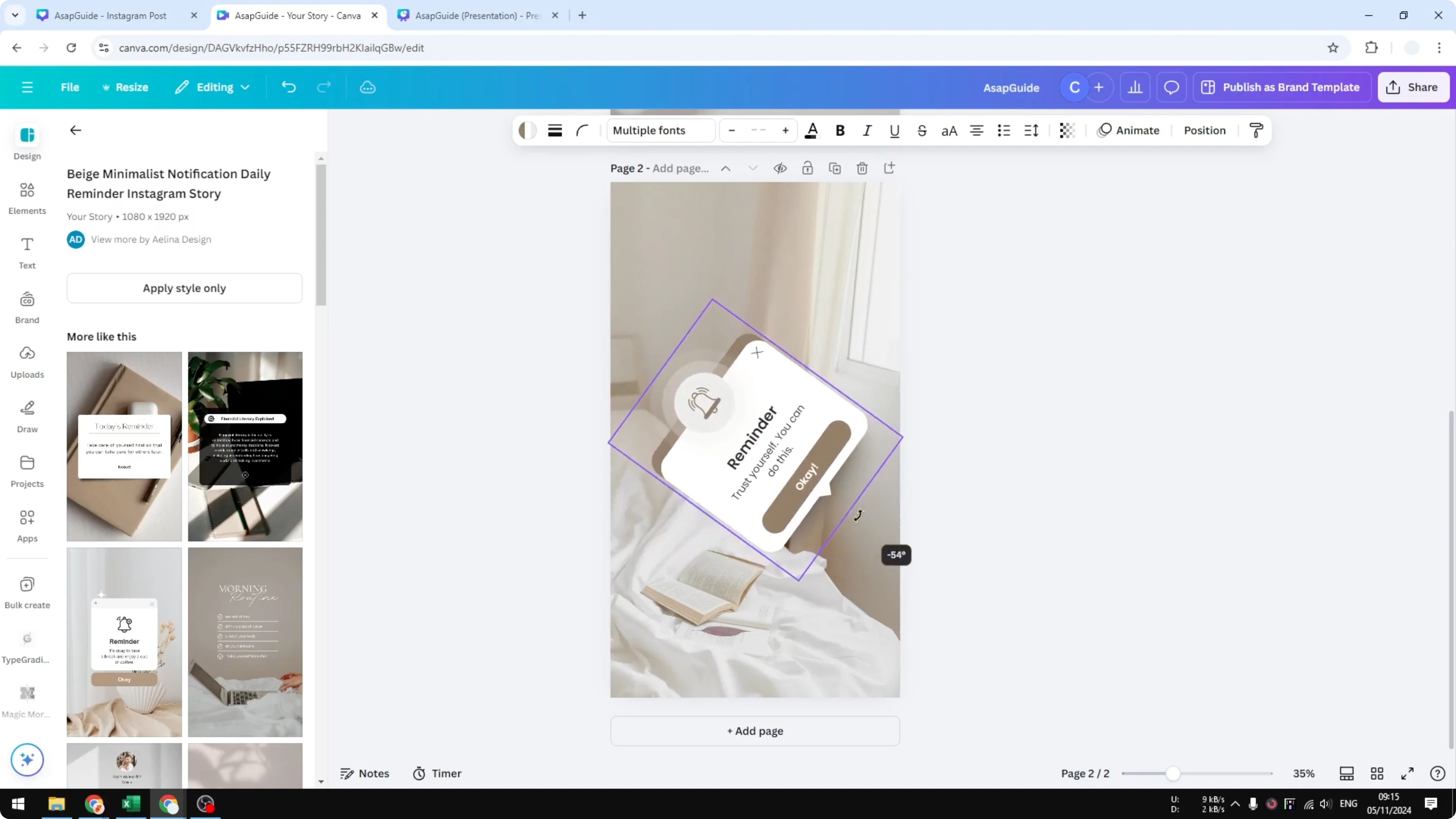Open the Magic assistant sparkle button
The width and height of the screenshot is (1456, 819).
point(27,760)
